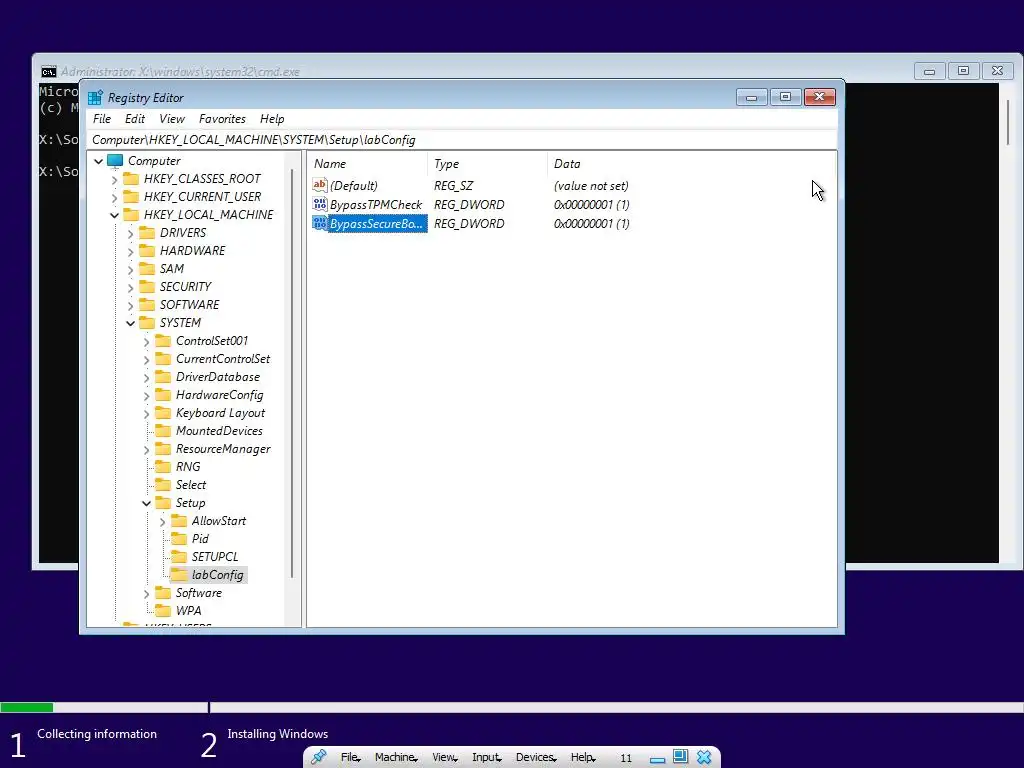Select the Pid key
The width and height of the screenshot is (1024, 768).
(x=200, y=539)
